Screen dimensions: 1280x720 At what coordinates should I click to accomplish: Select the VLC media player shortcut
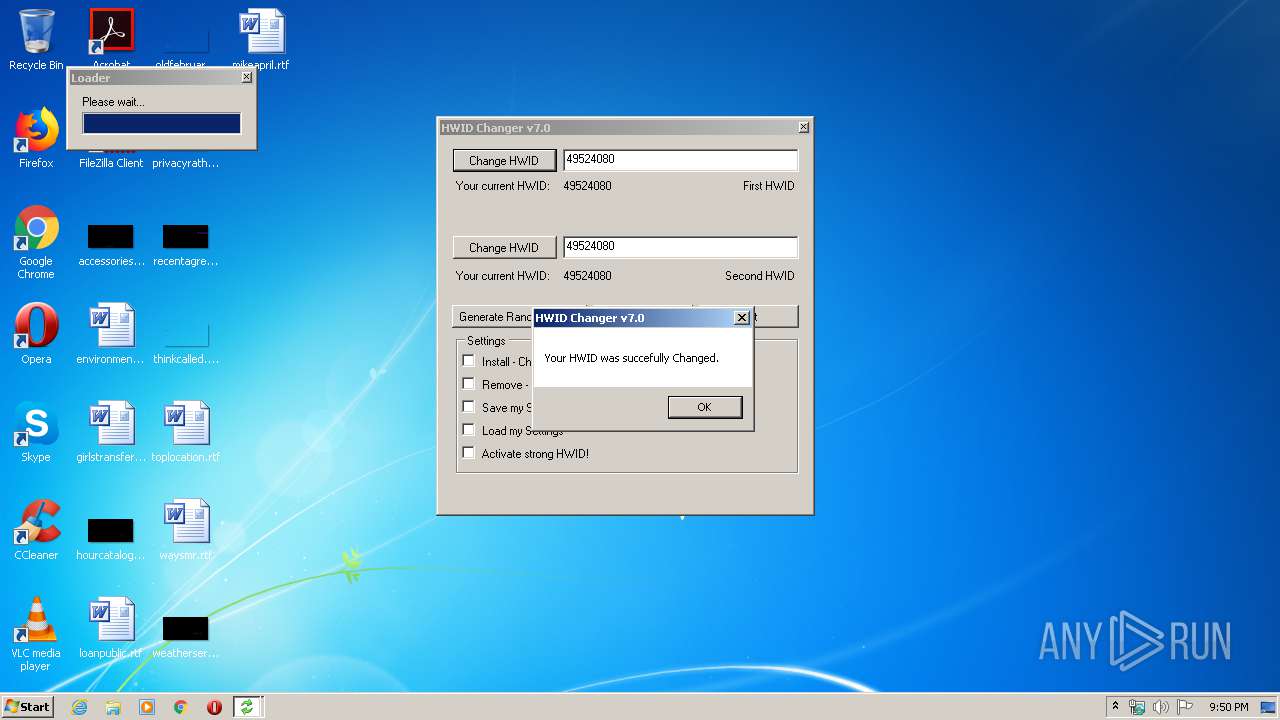36,634
